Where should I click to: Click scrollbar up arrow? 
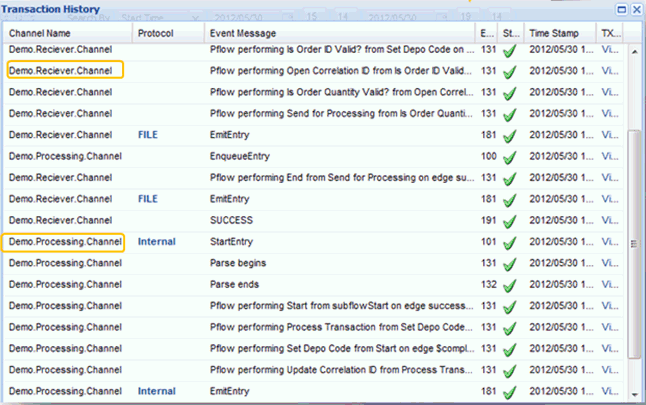634,52
